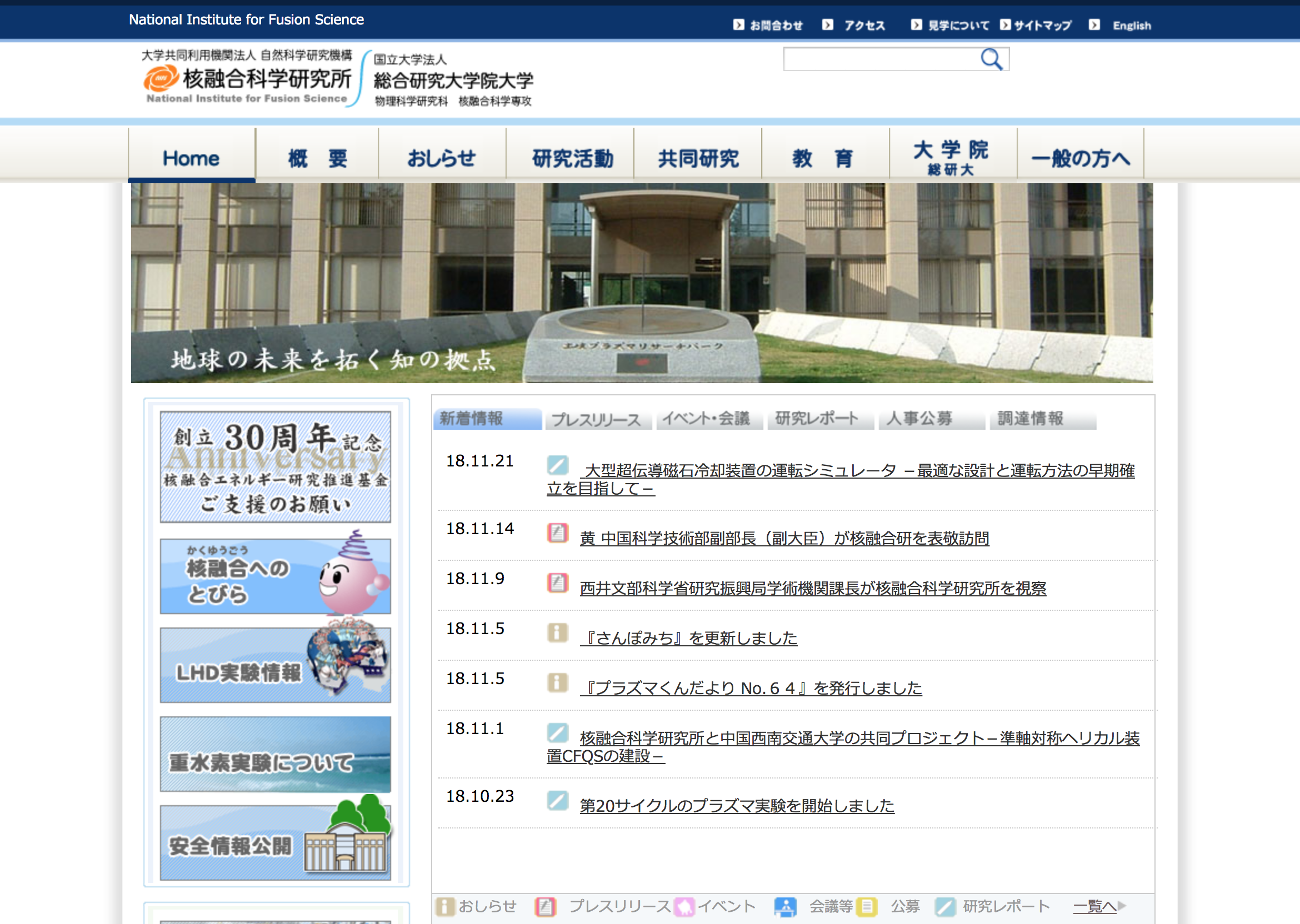The height and width of the screenshot is (924, 1300).
Task: Click the arrow icon beside サイトマップ
Action: (1005, 25)
